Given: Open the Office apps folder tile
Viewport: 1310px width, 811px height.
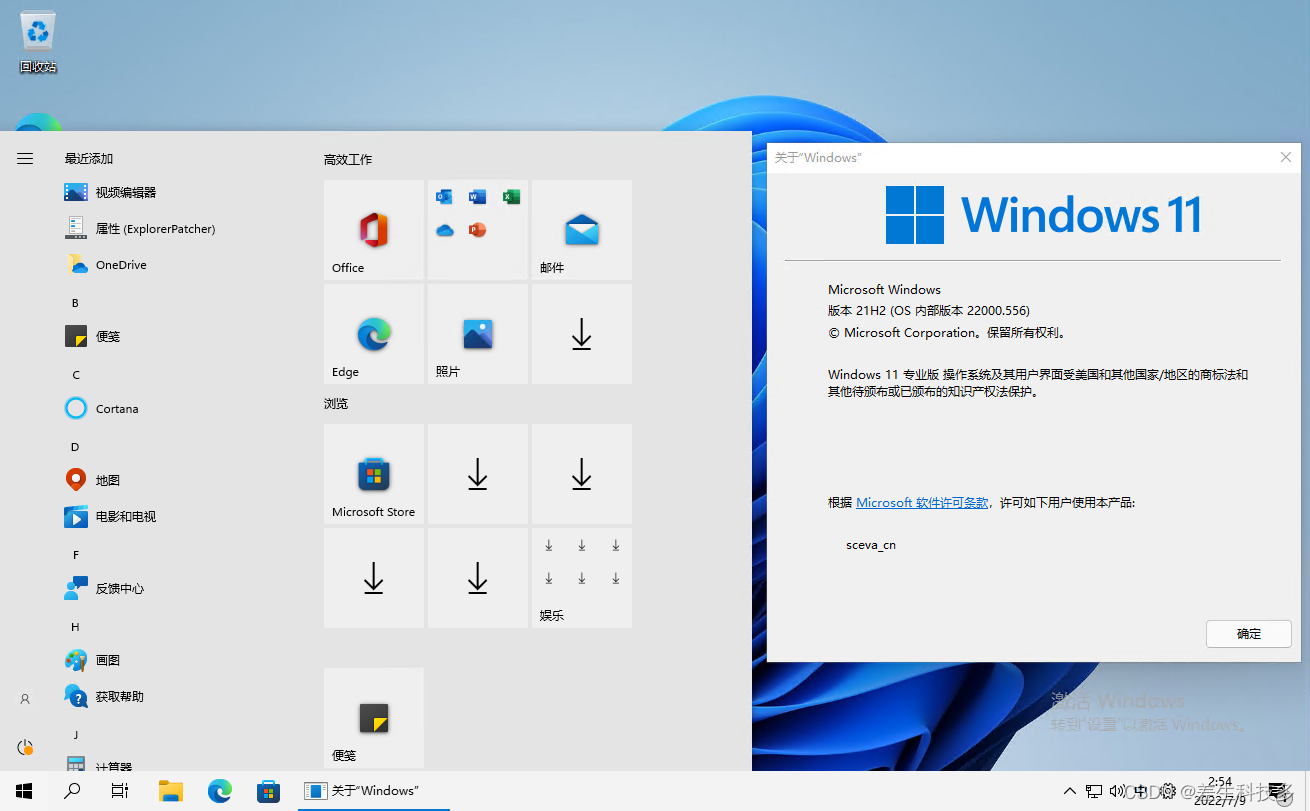Looking at the screenshot, I should pyautogui.click(x=478, y=230).
